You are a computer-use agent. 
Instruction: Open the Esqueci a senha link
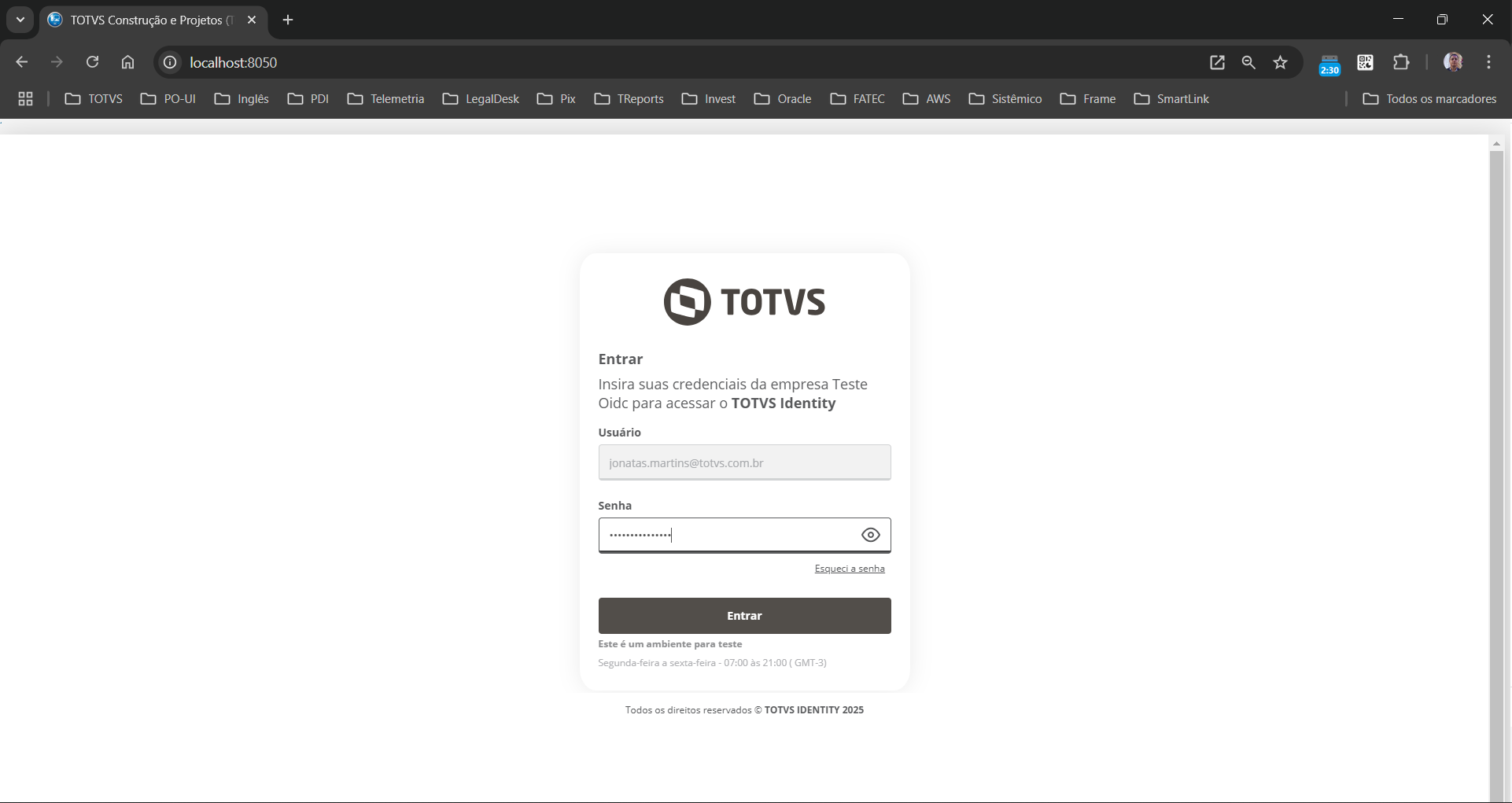[850, 569]
